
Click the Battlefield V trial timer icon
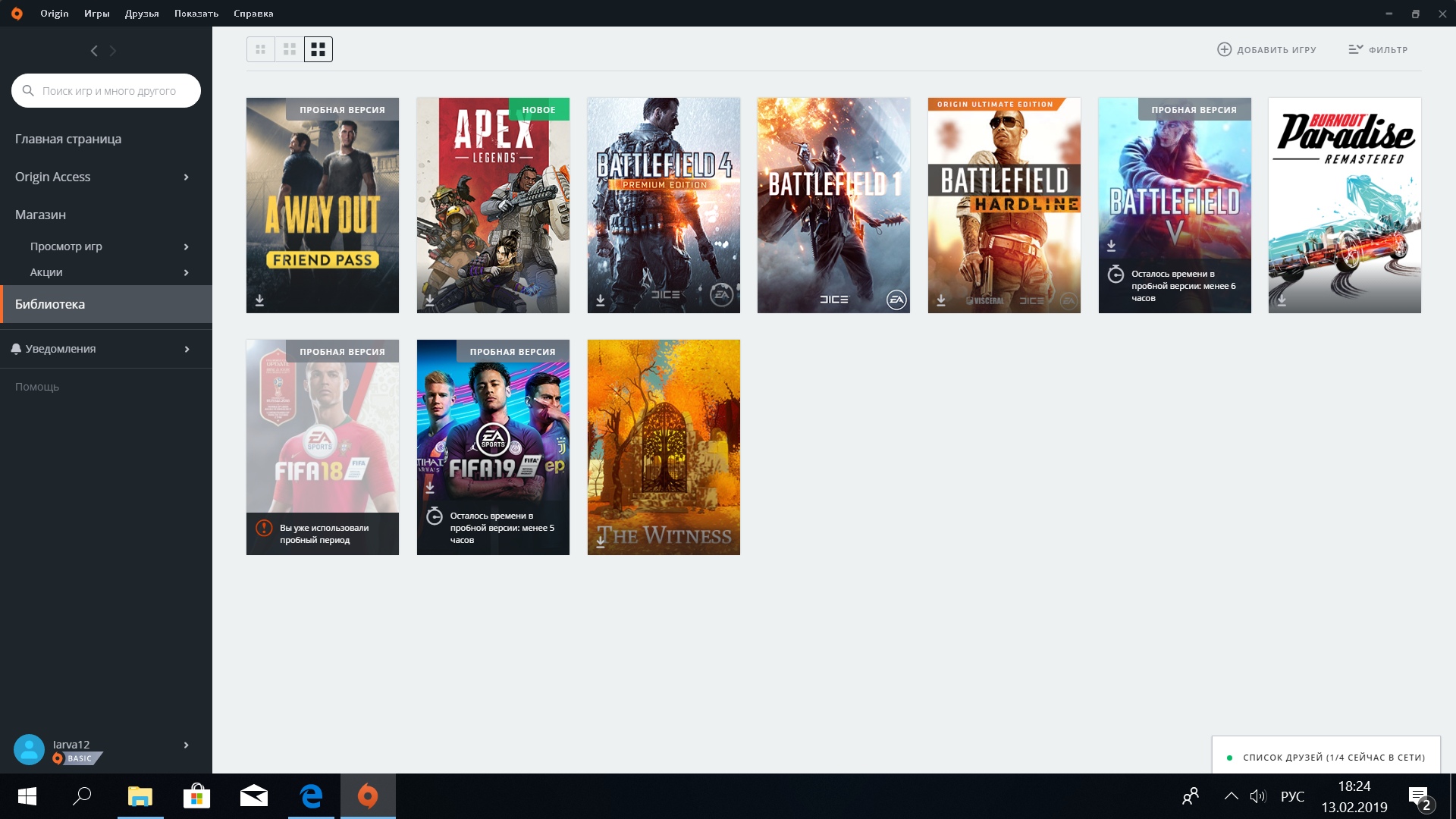pos(1116,274)
